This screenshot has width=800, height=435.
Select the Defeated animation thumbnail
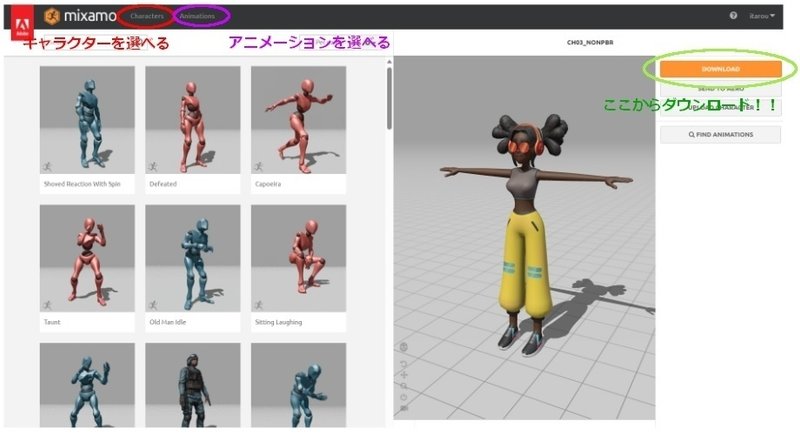(193, 120)
